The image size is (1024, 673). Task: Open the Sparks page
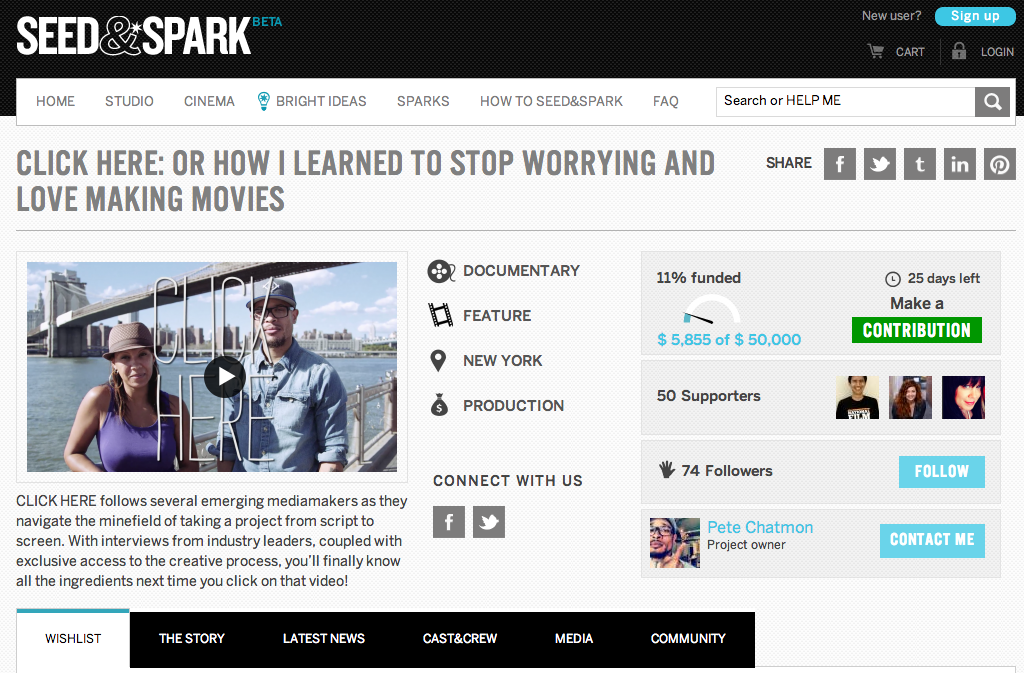[423, 101]
